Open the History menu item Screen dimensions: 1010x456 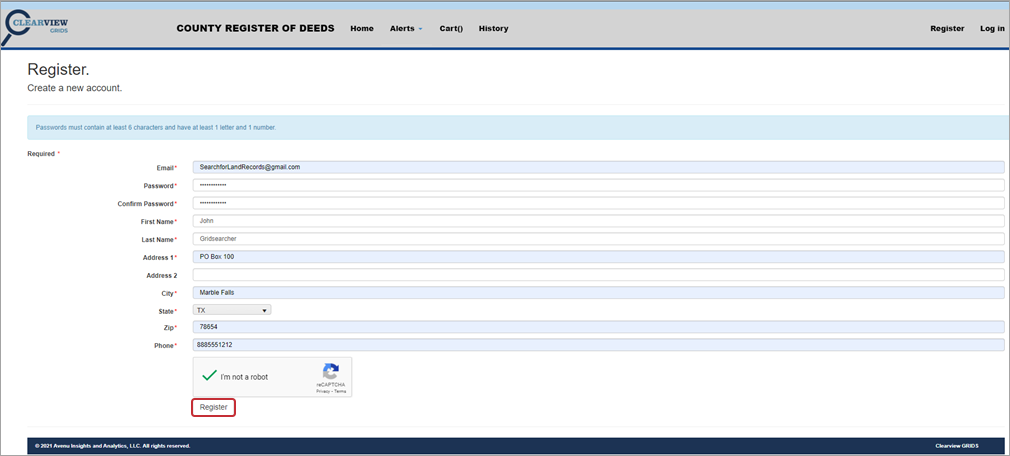click(493, 28)
